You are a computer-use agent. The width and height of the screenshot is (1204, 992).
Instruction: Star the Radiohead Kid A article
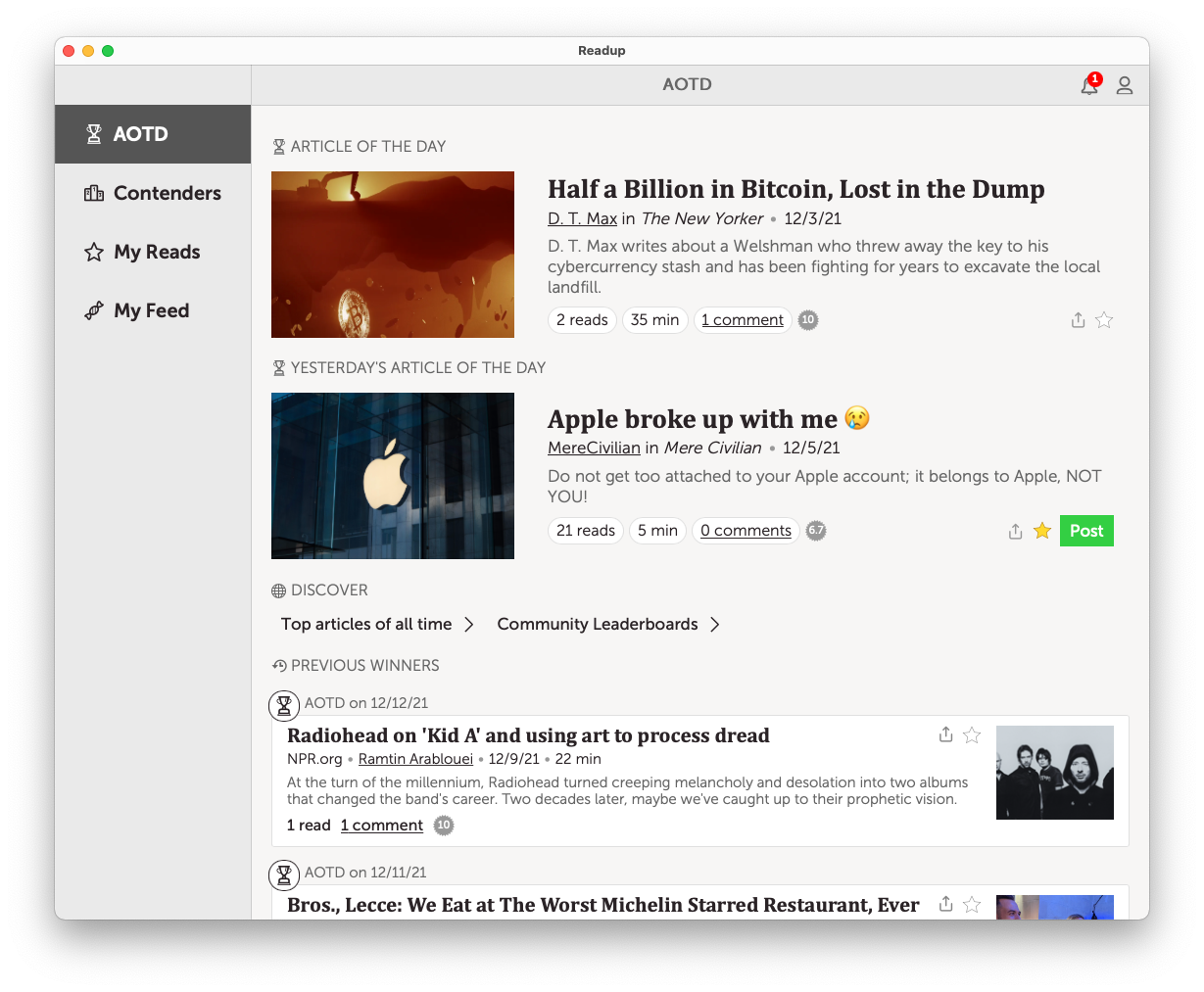click(x=972, y=735)
